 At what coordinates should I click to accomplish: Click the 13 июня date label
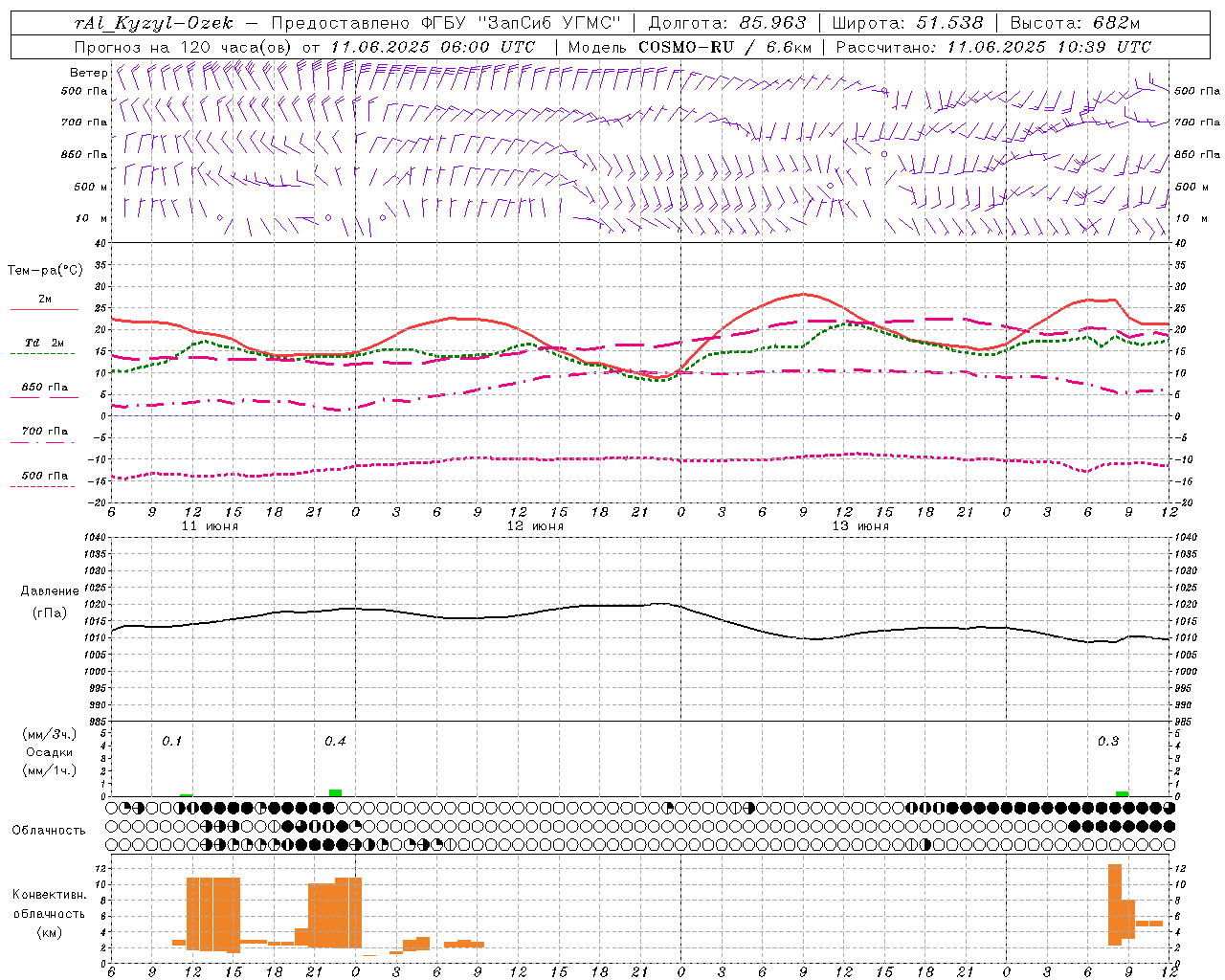click(860, 525)
